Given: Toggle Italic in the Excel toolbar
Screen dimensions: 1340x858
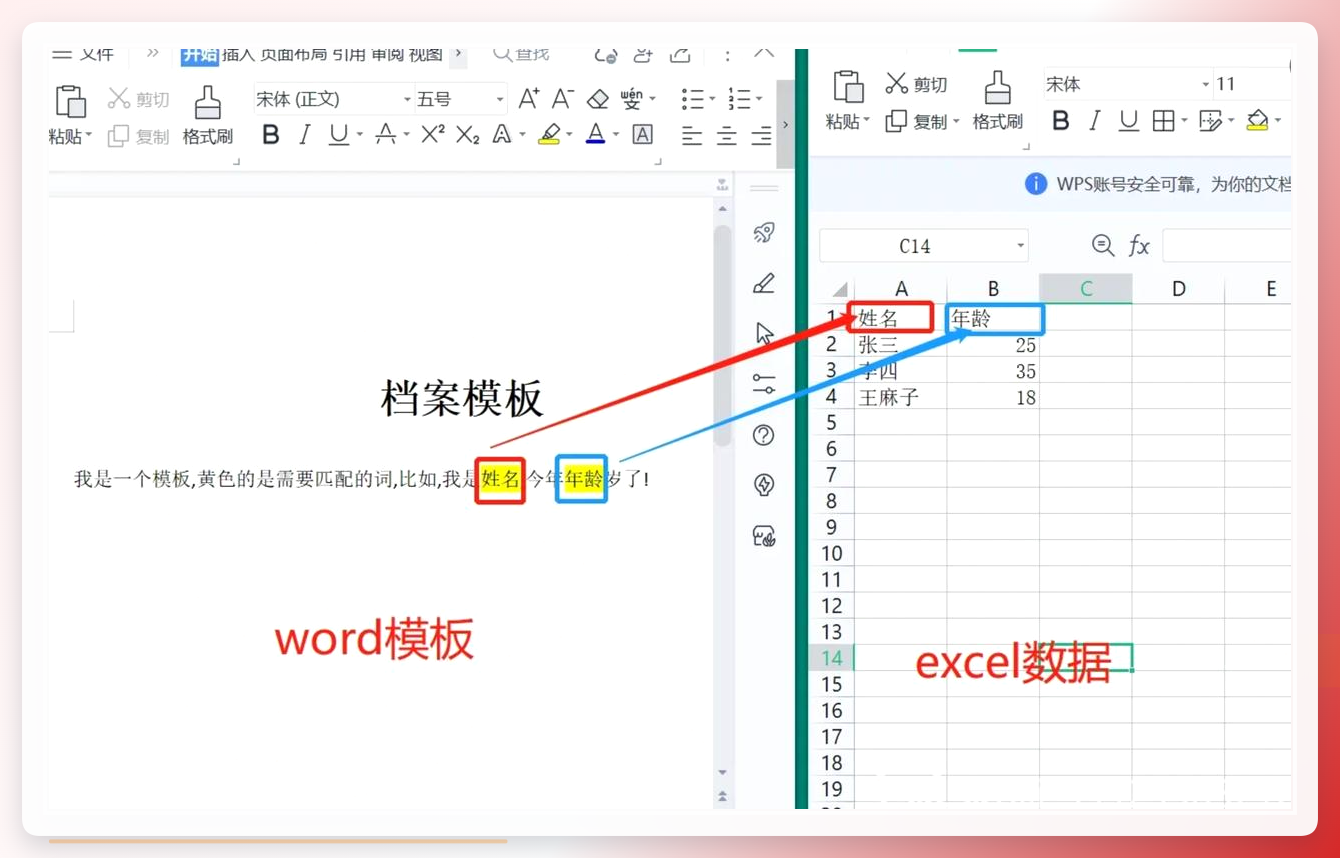Looking at the screenshot, I should [1095, 121].
